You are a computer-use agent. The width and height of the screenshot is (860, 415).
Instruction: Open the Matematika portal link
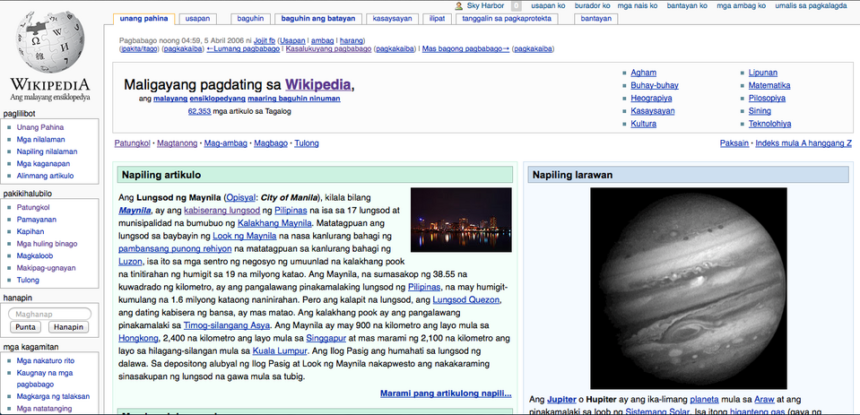tap(770, 85)
